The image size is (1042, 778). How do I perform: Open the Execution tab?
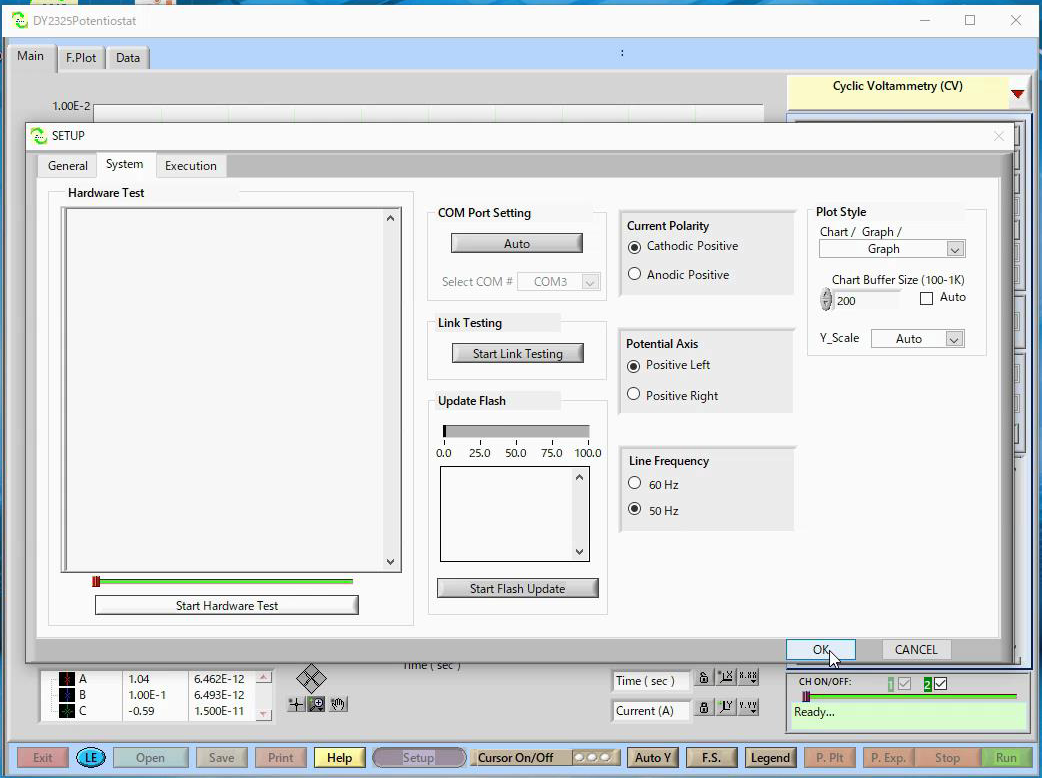(190, 166)
